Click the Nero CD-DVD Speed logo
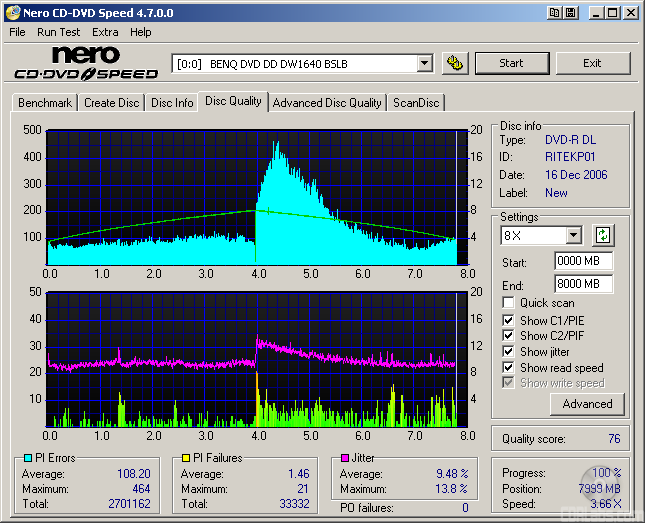This screenshot has height=523, width=645. click(86, 63)
